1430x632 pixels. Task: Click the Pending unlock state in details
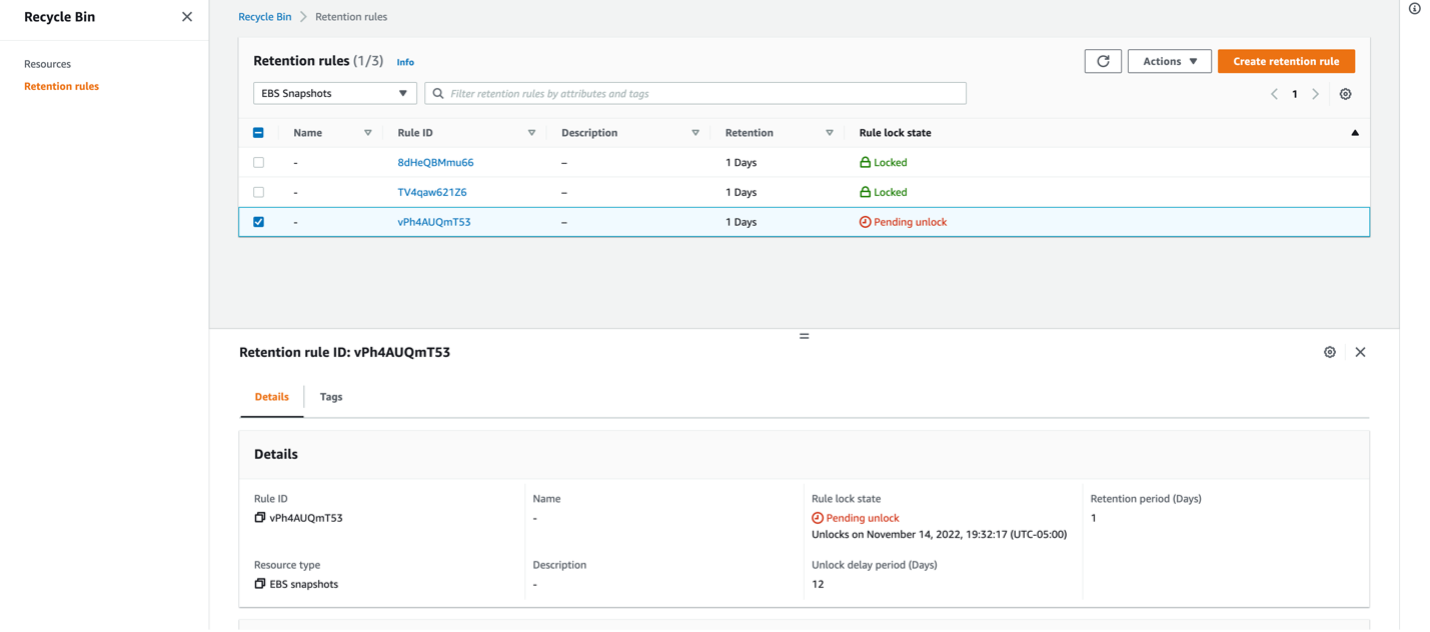click(855, 518)
